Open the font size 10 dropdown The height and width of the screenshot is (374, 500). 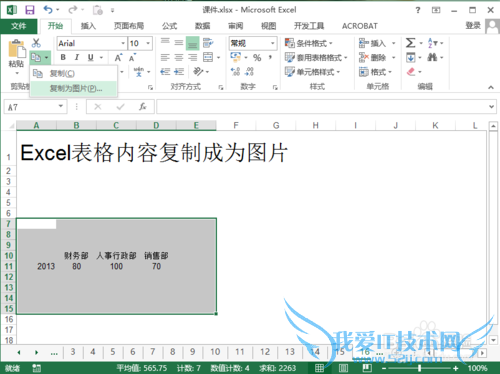click(148, 43)
